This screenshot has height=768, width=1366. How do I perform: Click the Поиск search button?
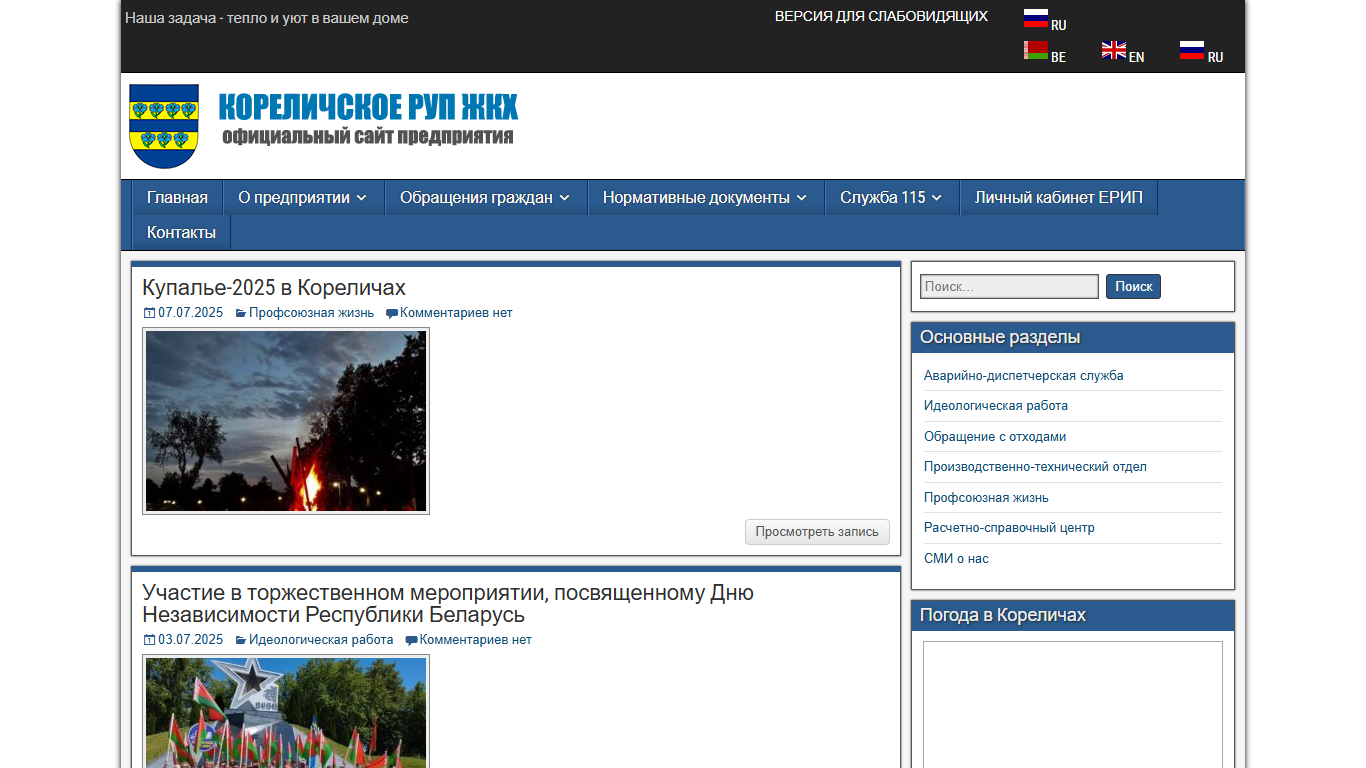[x=1133, y=286]
